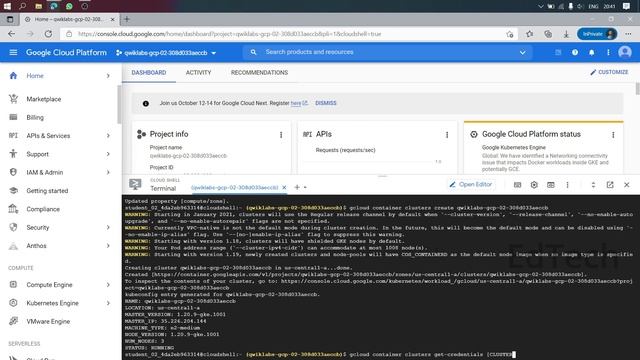Open browser collections icon

point(548,34)
